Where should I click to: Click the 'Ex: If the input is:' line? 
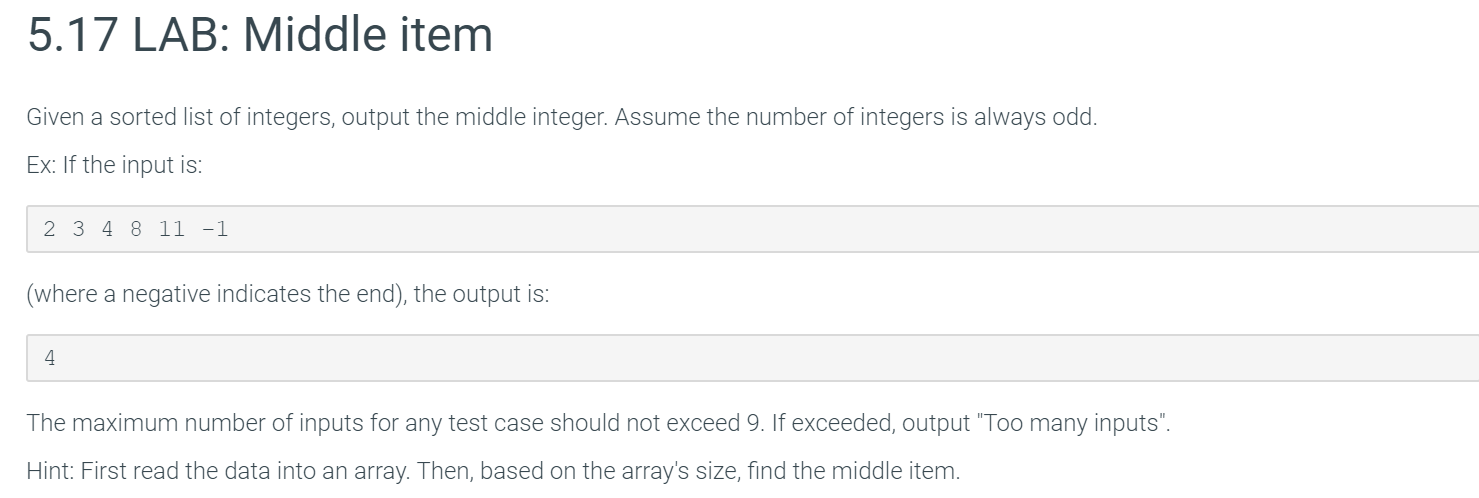(x=114, y=166)
